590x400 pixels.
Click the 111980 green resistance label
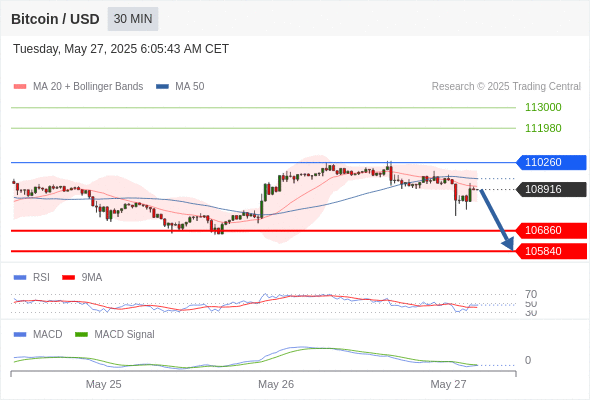click(x=543, y=128)
